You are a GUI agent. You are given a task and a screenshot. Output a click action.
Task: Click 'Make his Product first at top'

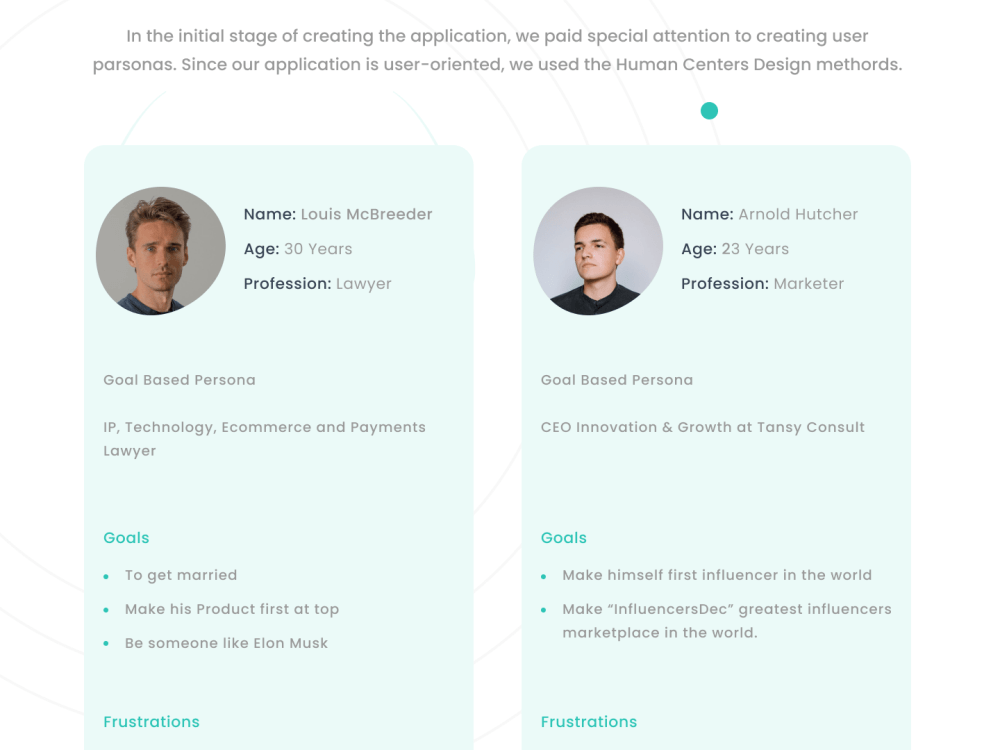(232, 609)
